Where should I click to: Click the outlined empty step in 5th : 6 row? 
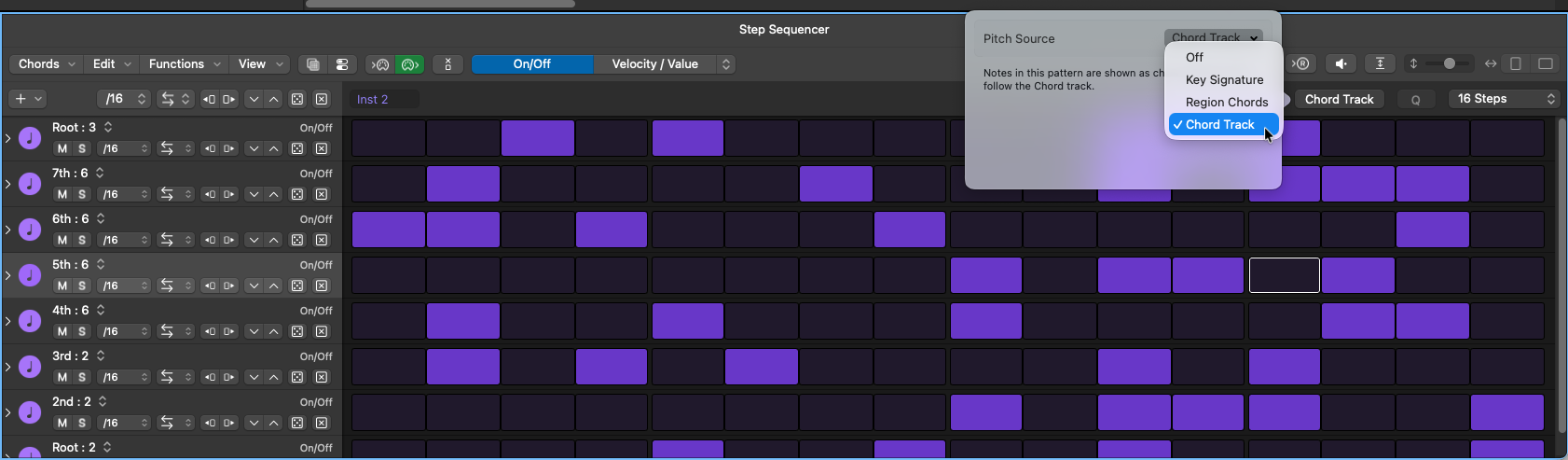(1284, 275)
